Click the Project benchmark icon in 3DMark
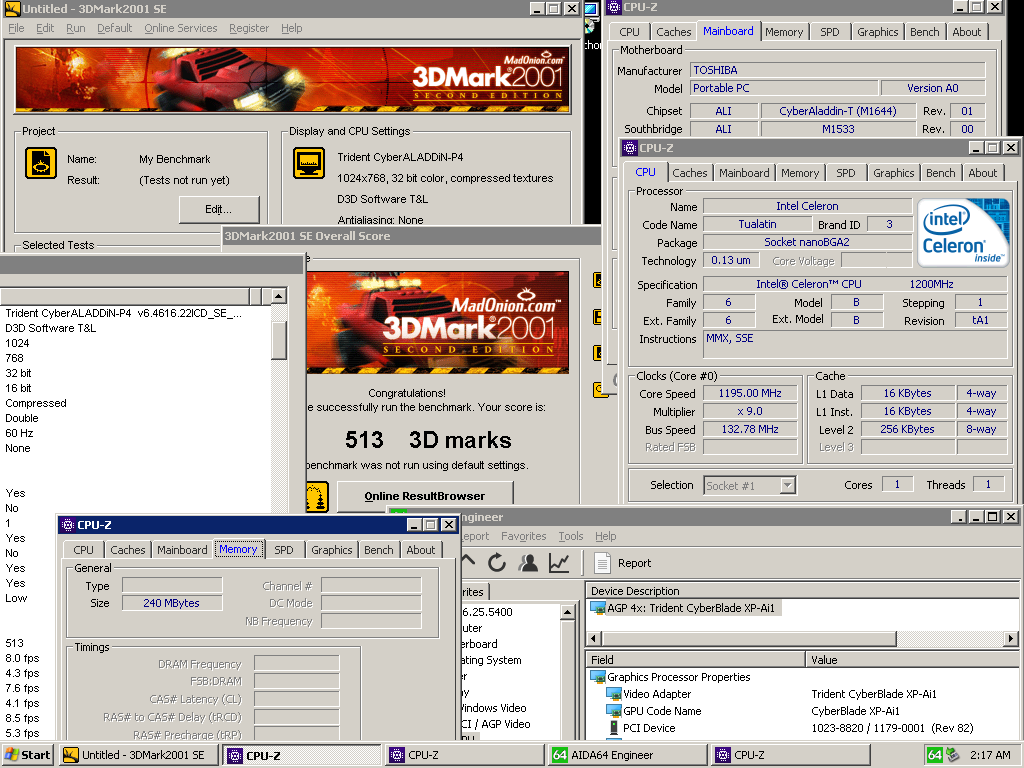Screen dimensions: 1024x768 [40, 163]
